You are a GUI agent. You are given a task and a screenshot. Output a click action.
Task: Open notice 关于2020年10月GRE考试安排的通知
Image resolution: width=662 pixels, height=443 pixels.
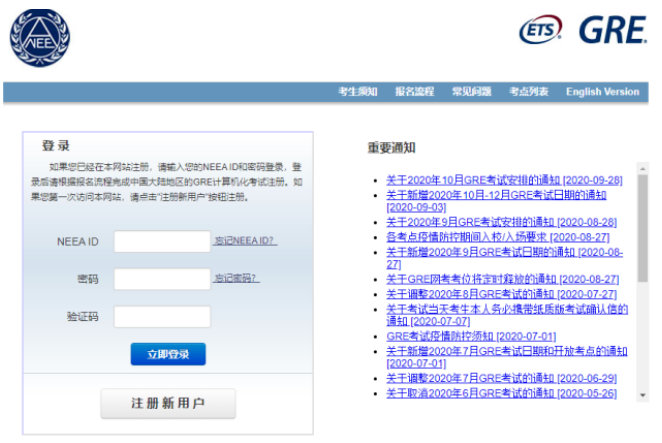click(x=504, y=180)
